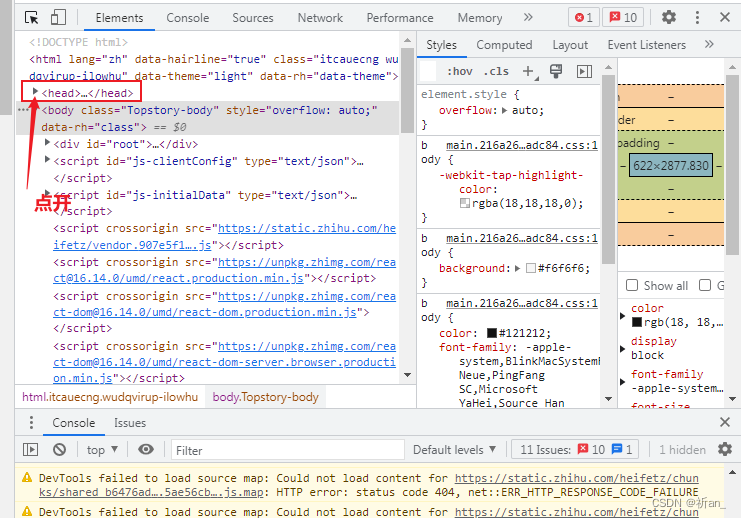The width and height of the screenshot is (741, 518).
Task: Open the Styles pane tab
Action: 441,45
